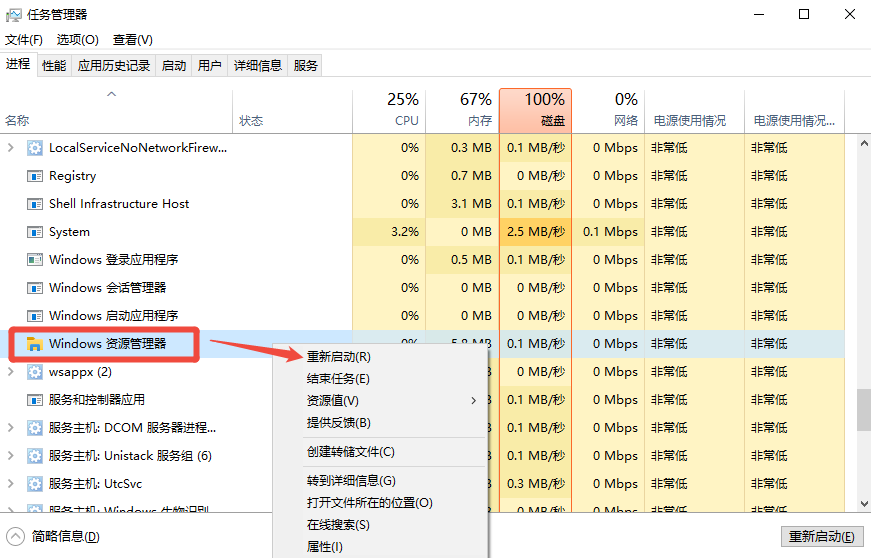Click the 3.1 MB memory value
The image size is (871, 558).
(x=471, y=204)
